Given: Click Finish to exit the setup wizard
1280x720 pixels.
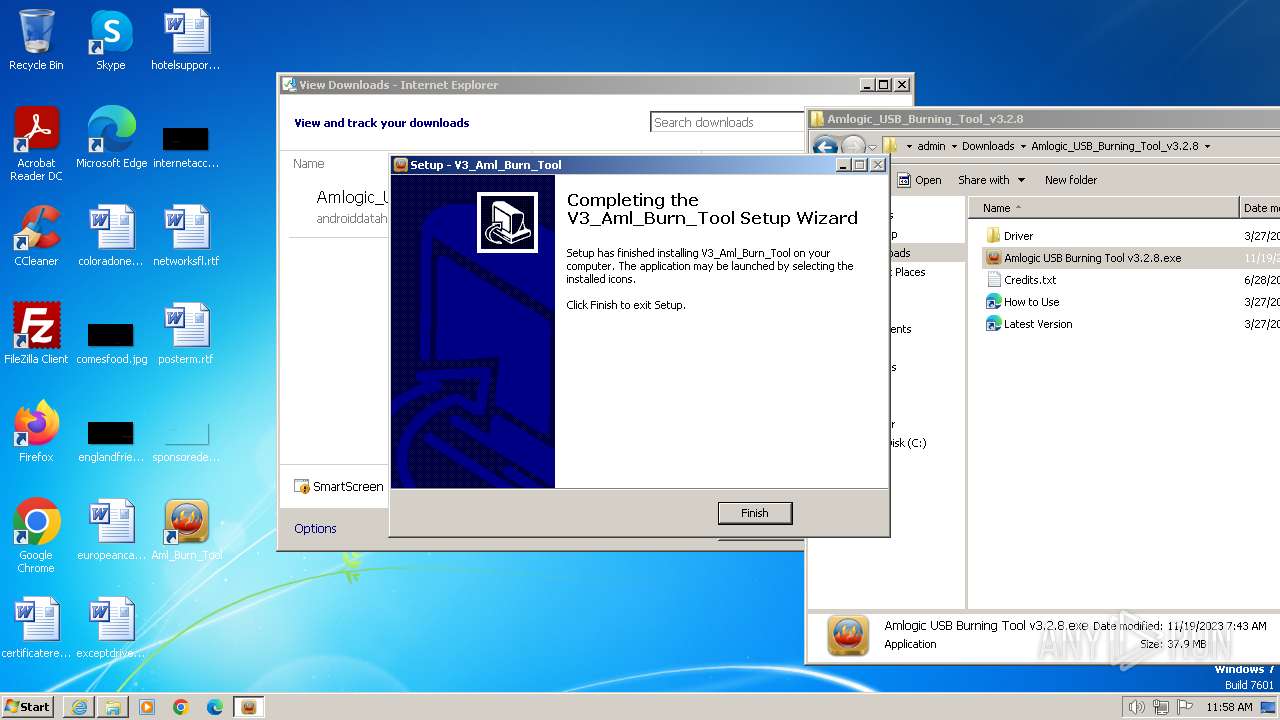Looking at the screenshot, I should 755,513.
